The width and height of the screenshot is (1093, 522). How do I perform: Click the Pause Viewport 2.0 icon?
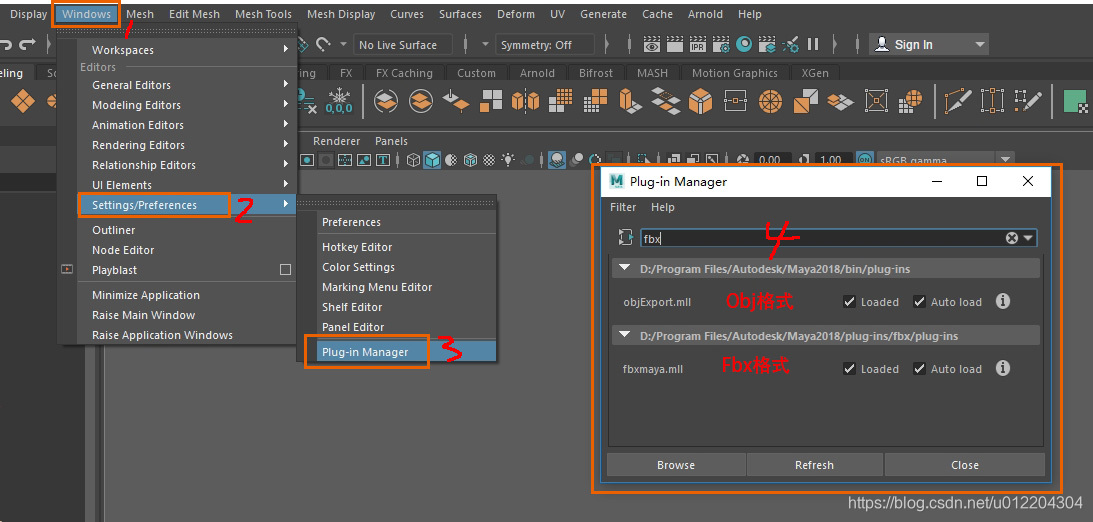click(x=813, y=45)
